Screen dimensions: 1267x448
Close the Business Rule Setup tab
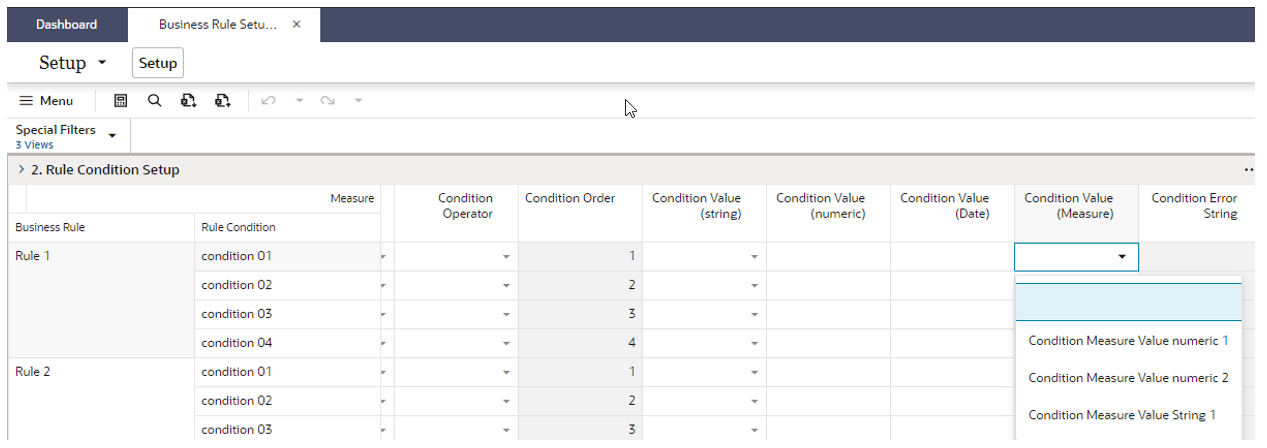coord(297,24)
